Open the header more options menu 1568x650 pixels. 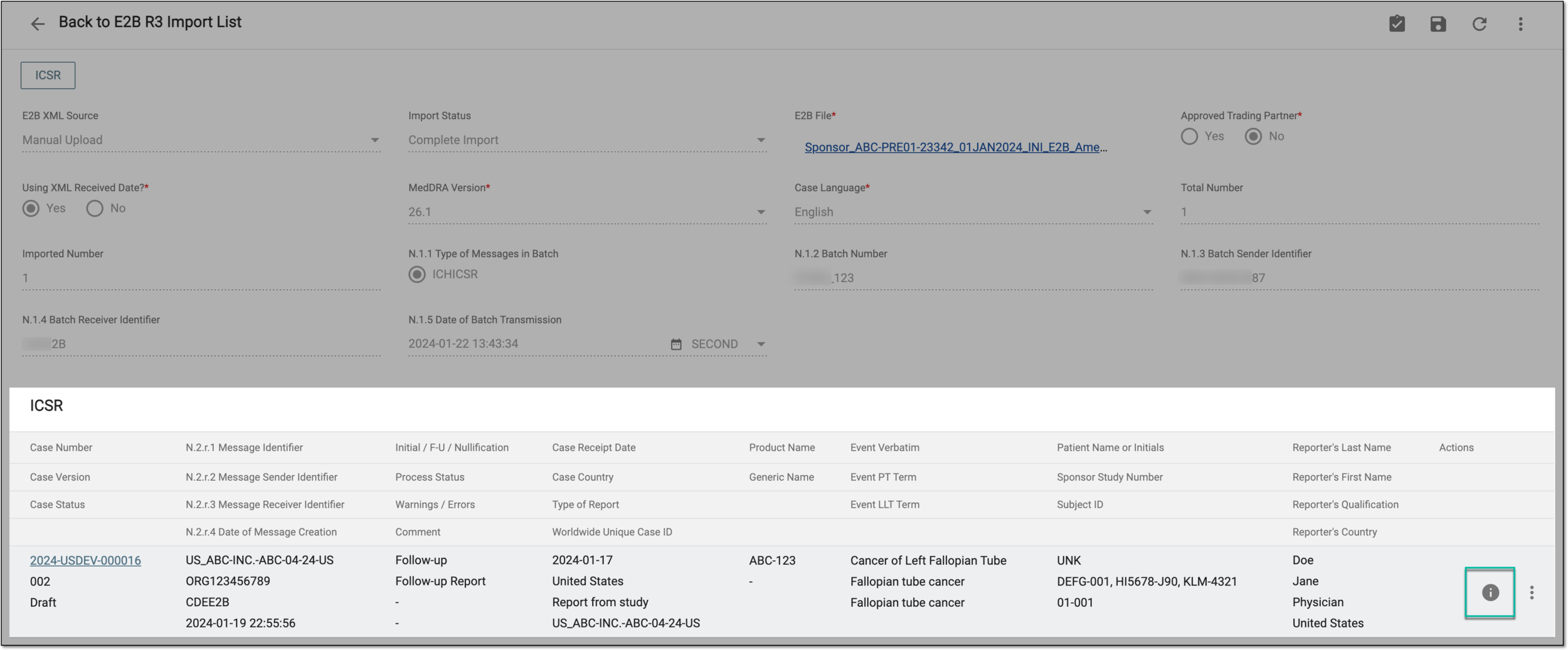(1520, 24)
